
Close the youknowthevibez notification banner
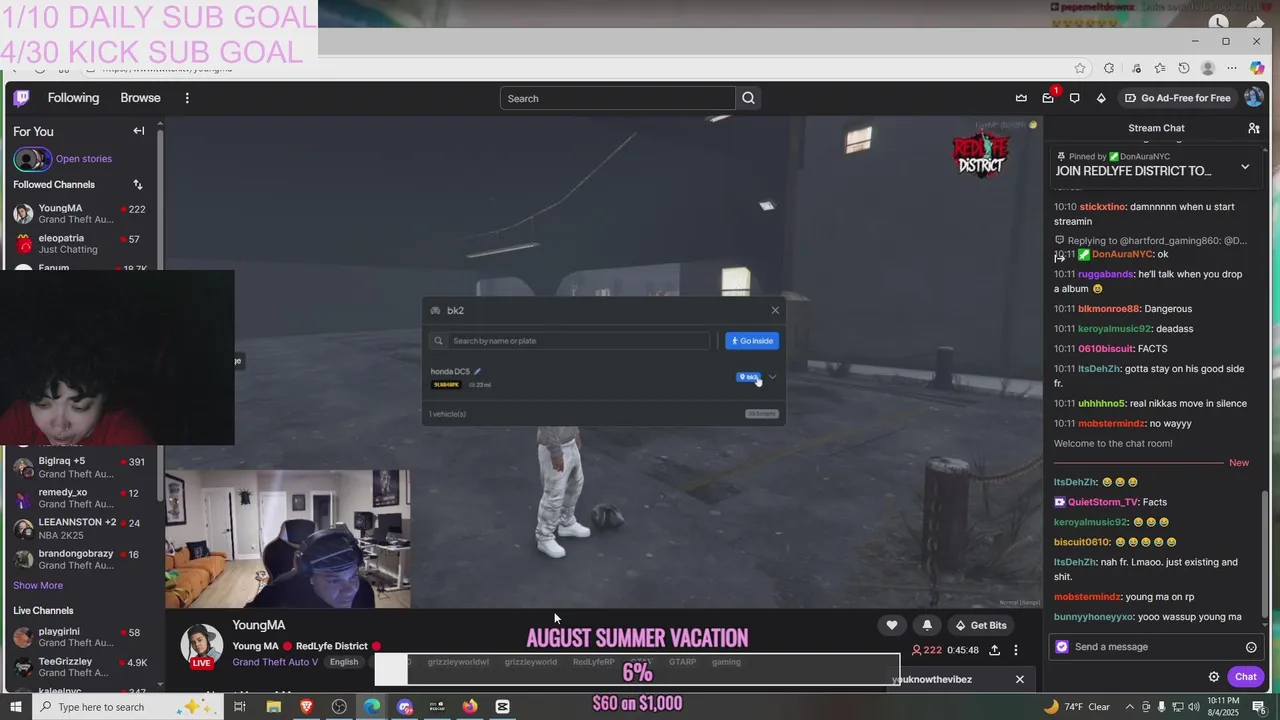[x=1020, y=679]
